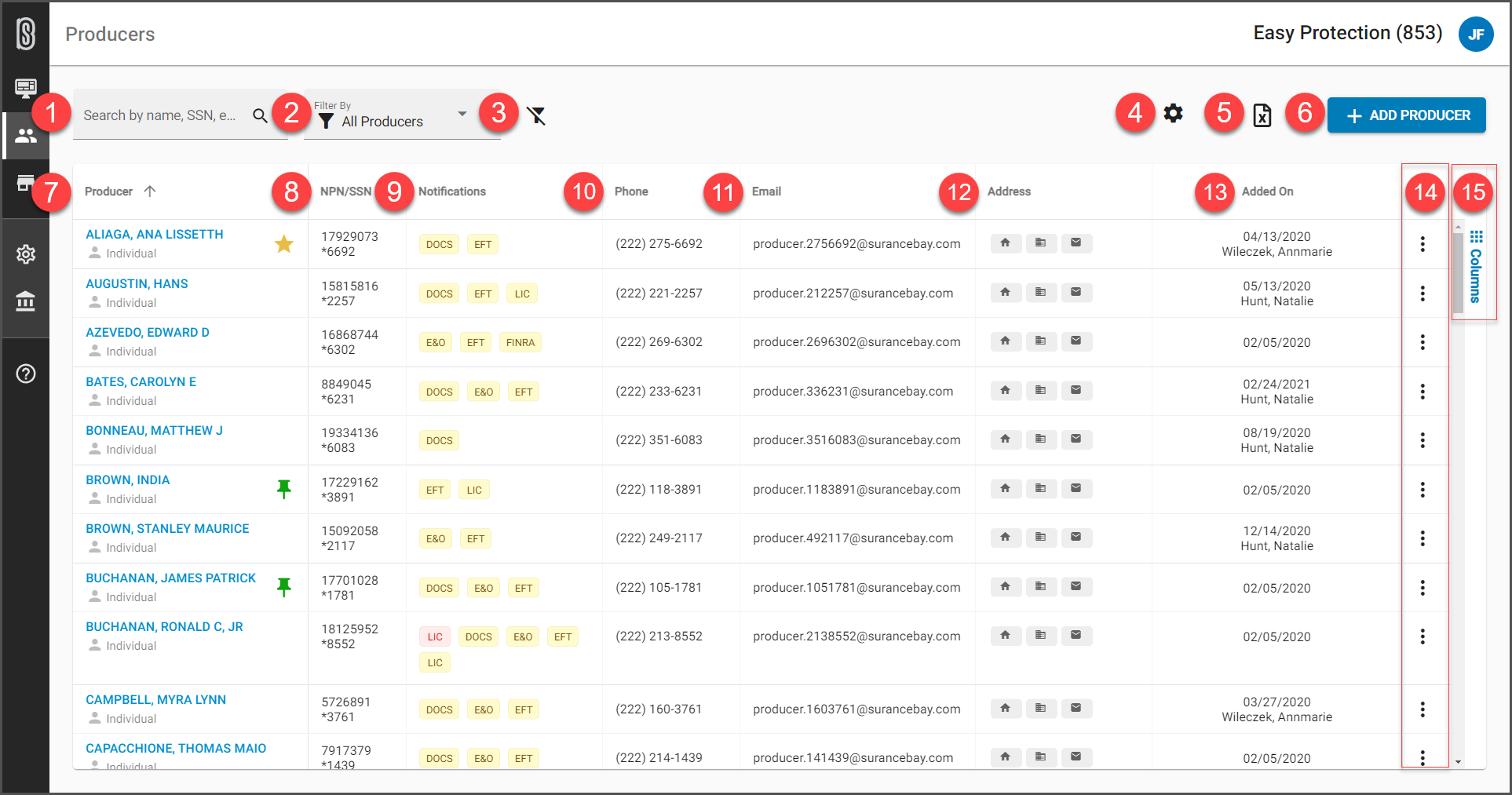Sort by Email column header
Screen dimensions: 1512x795
click(766, 191)
